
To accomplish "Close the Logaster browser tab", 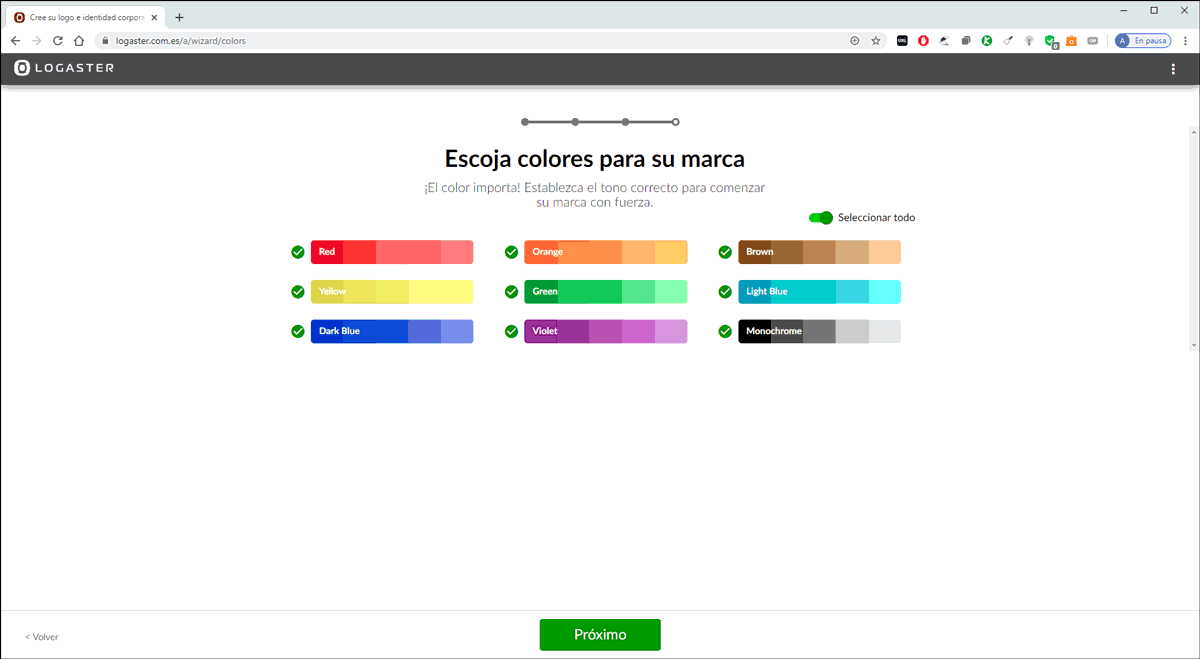I will coord(154,17).
